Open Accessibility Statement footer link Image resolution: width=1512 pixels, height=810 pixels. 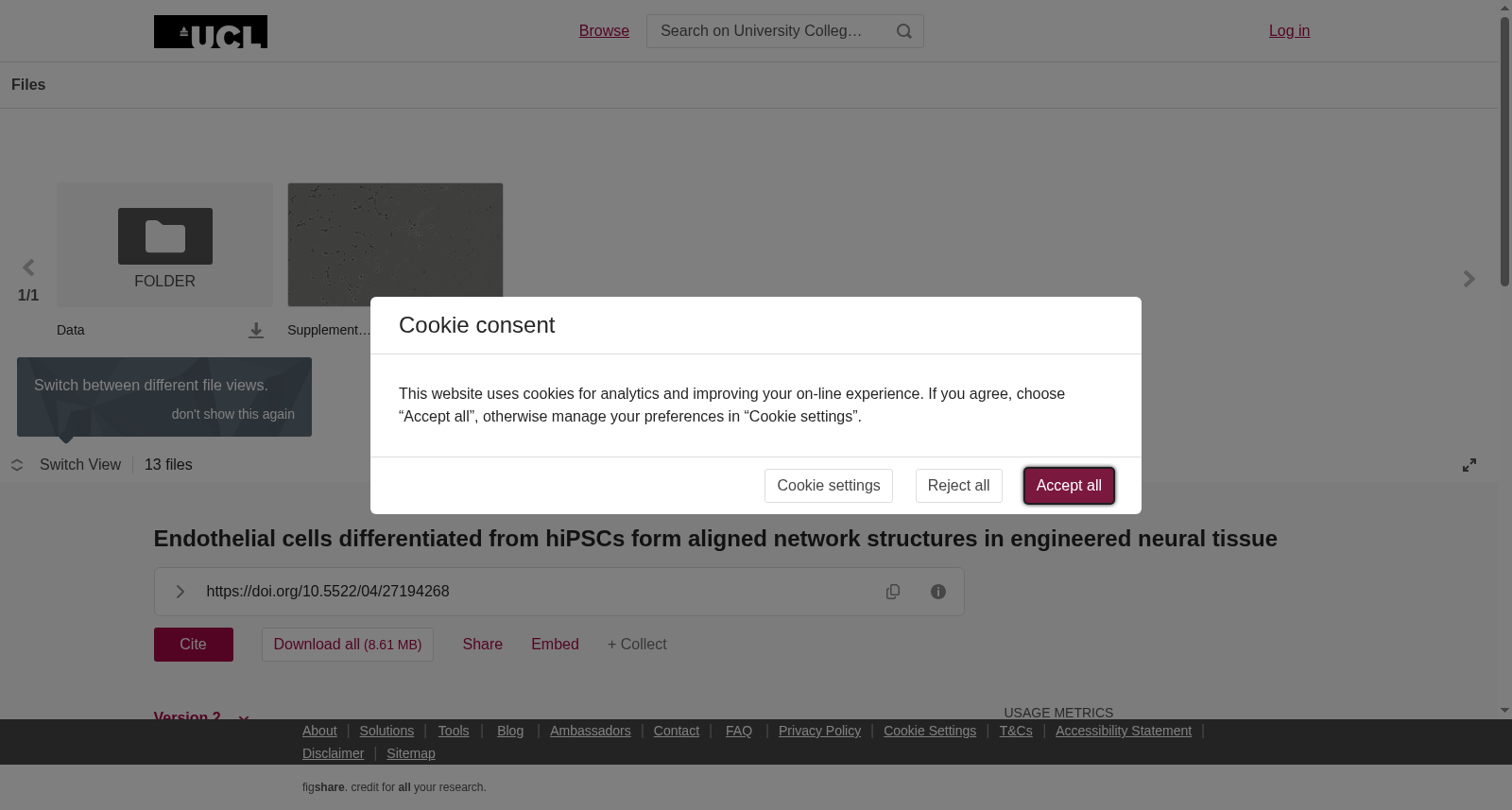(x=1124, y=731)
